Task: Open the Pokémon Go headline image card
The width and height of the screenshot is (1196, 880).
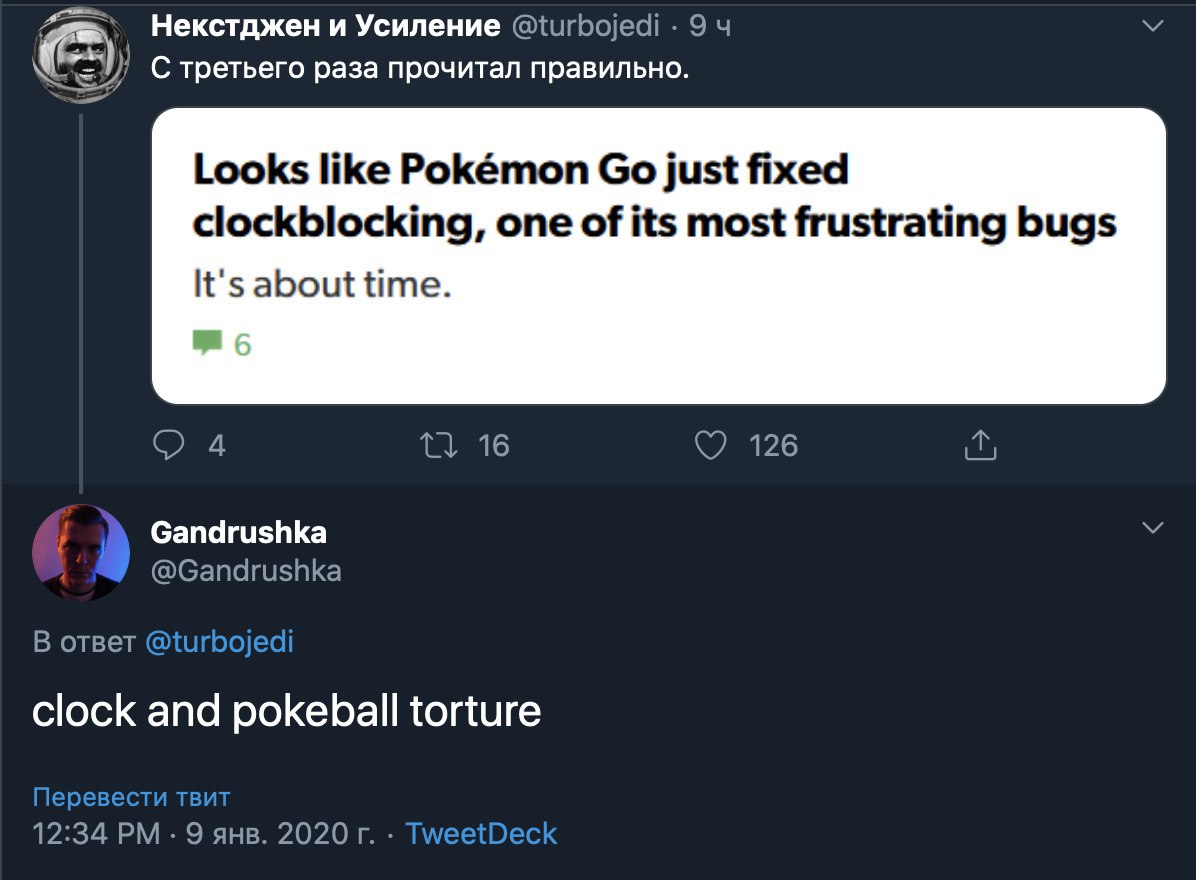Action: (x=658, y=255)
